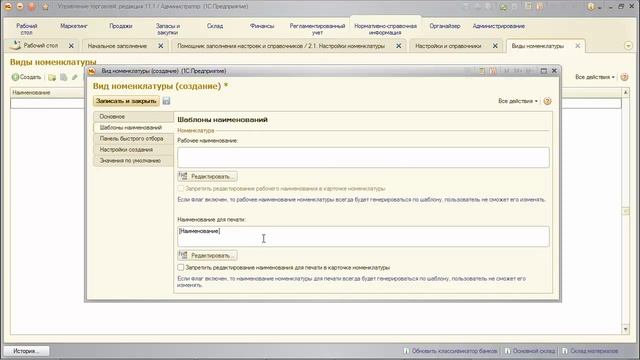Open the Нормативно-справочная информация section

pos(385,29)
